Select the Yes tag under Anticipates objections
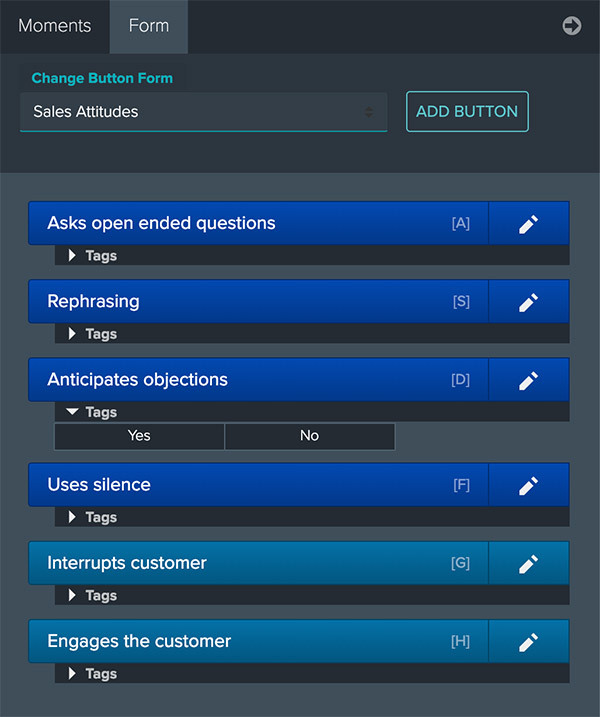This screenshot has width=600, height=717. tap(139, 436)
